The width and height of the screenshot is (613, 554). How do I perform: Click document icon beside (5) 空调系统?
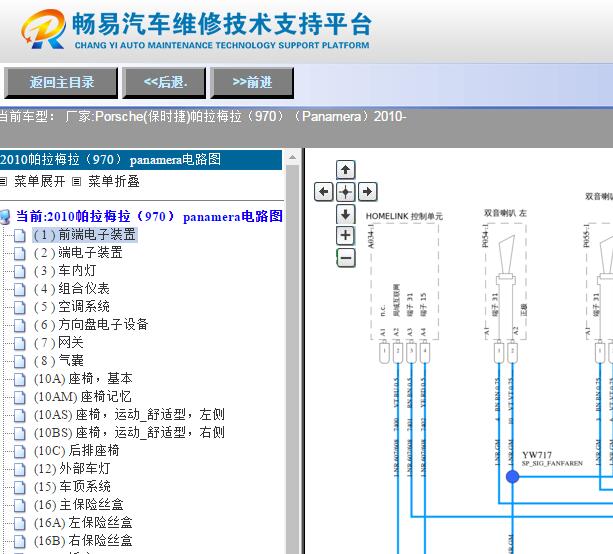[20, 307]
